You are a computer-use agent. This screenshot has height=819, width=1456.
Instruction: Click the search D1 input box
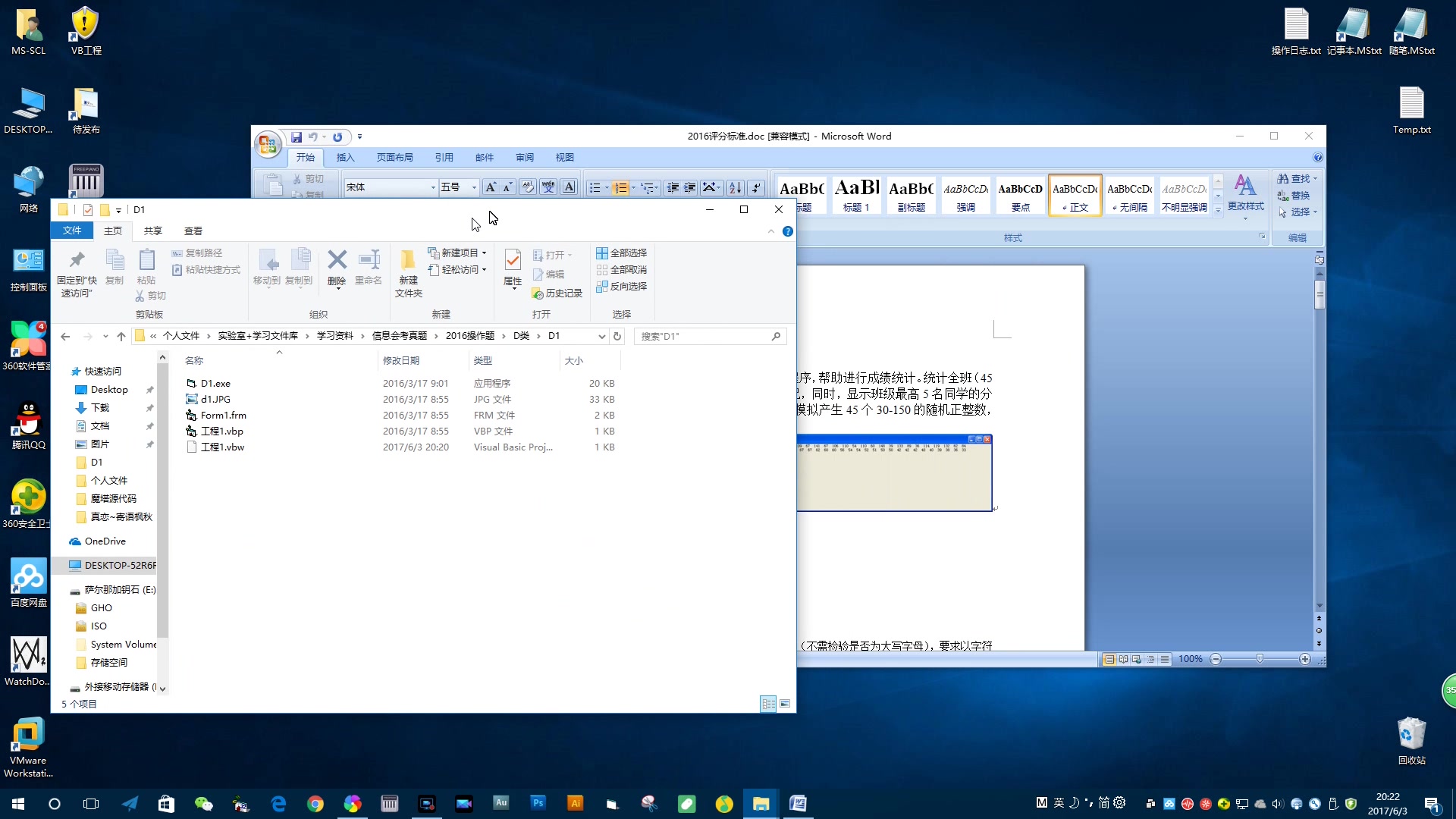pyautogui.click(x=701, y=336)
